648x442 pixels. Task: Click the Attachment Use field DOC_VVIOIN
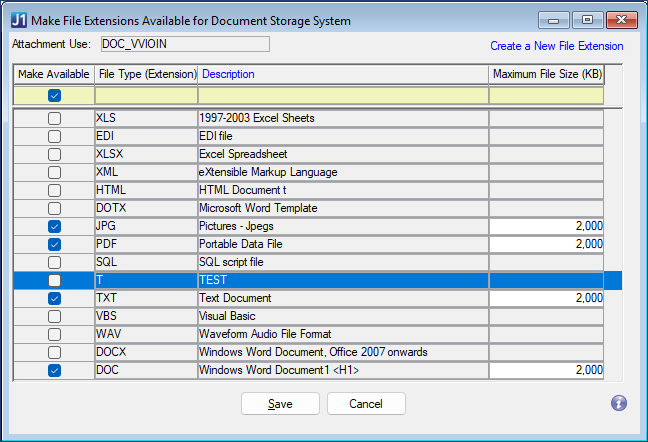[185, 44]
